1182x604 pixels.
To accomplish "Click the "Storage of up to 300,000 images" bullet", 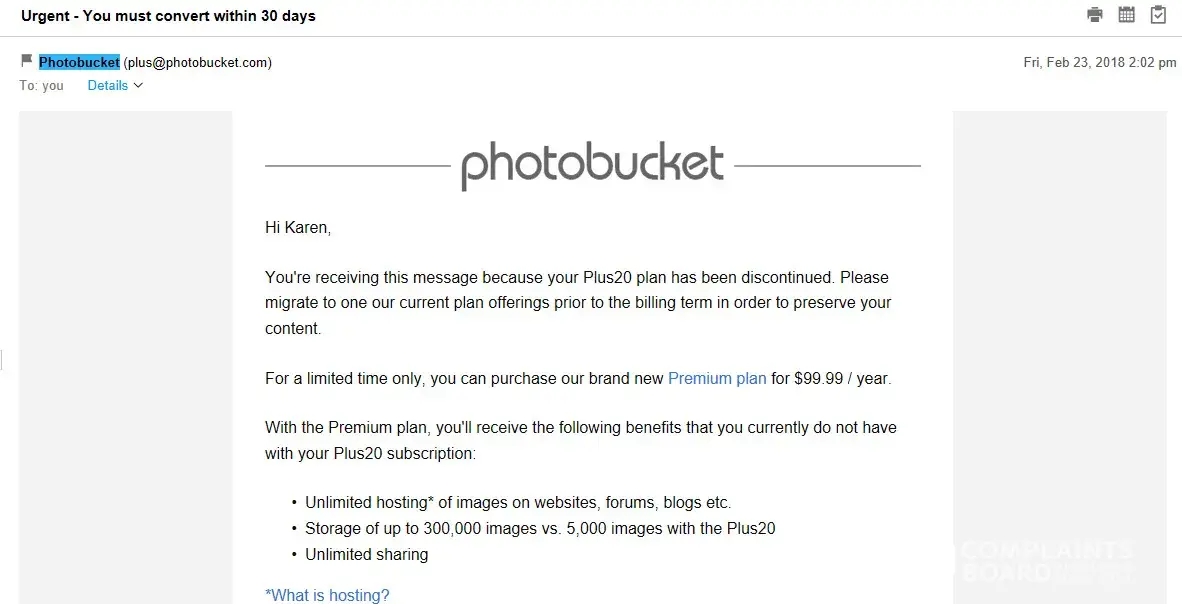I will [540, 529].
